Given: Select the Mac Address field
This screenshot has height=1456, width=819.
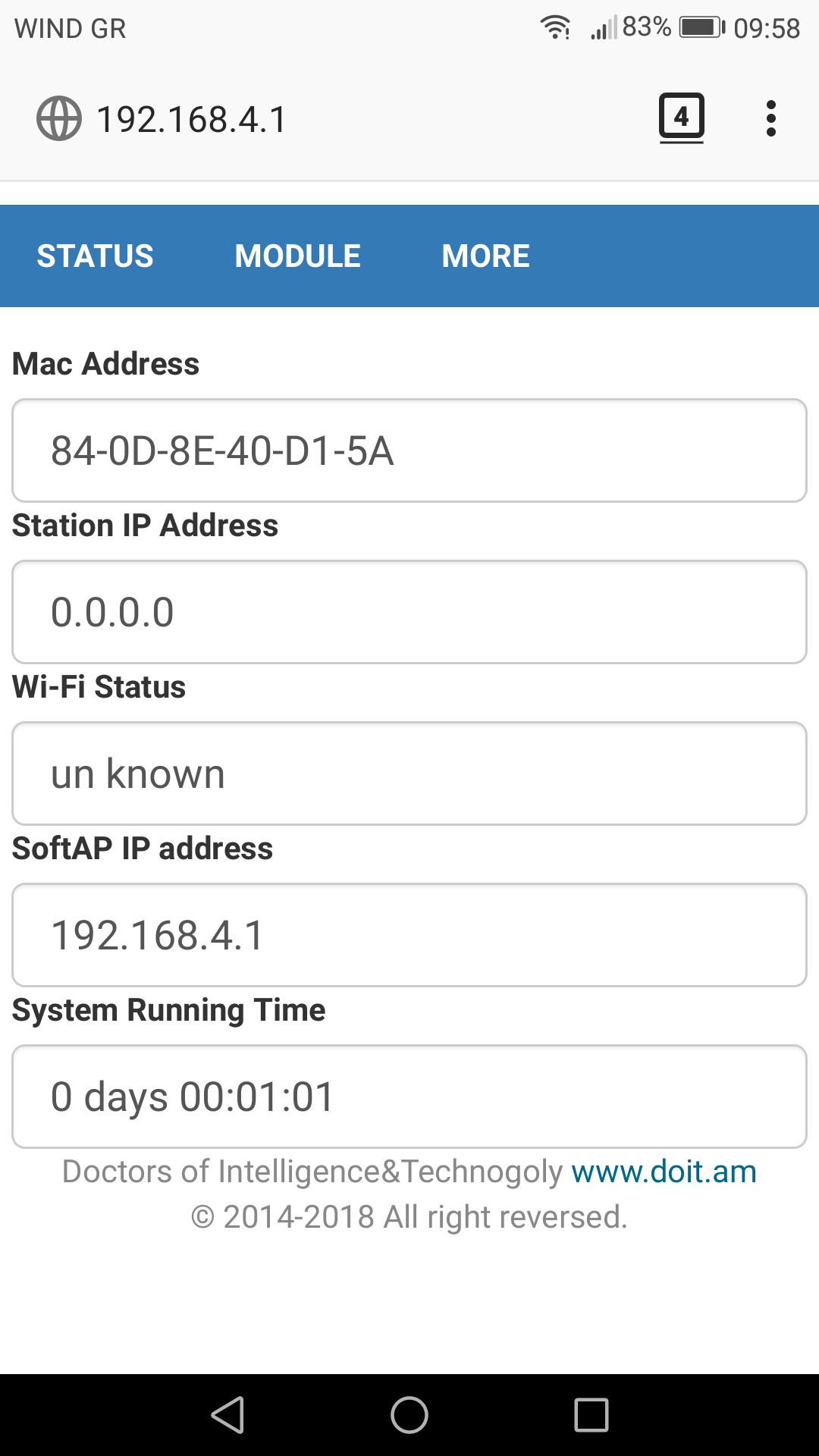Looking at the screenshot, I should pos(409,450).
